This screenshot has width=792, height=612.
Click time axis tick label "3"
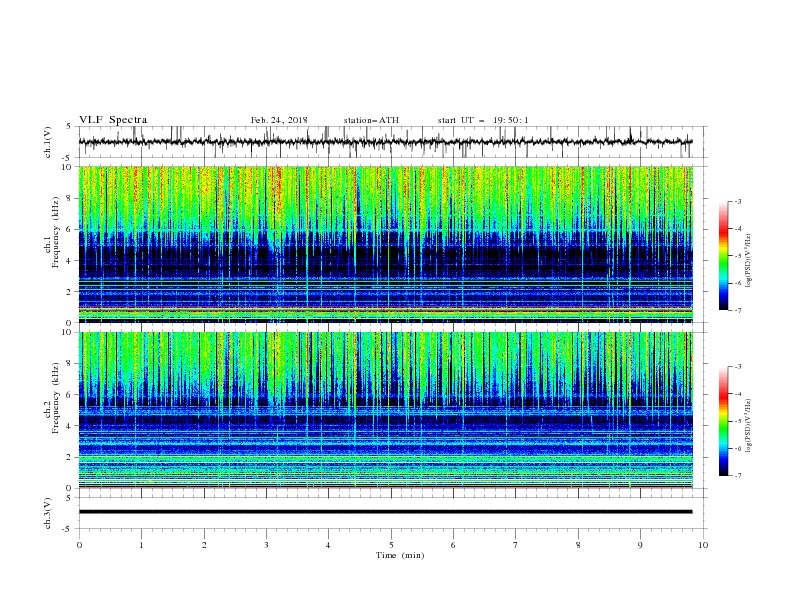coord(266,545)
